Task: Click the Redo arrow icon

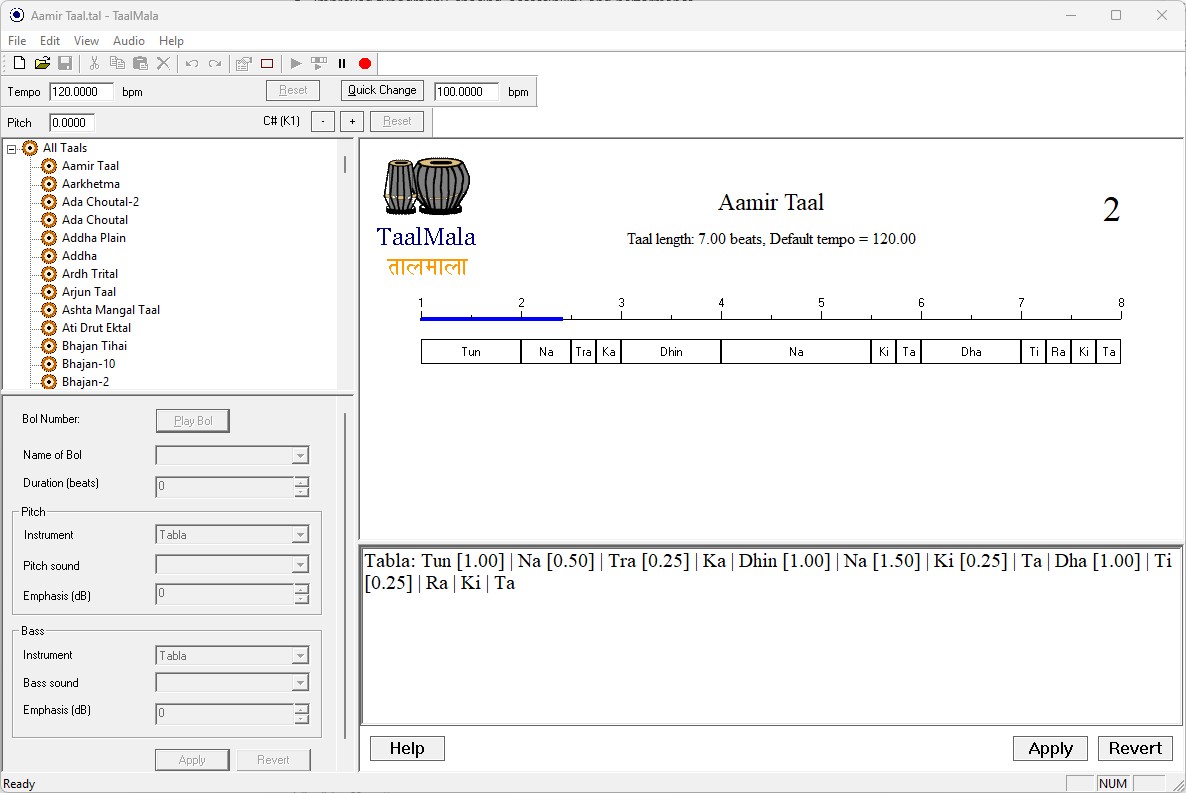Action: [x=215, y=64]
